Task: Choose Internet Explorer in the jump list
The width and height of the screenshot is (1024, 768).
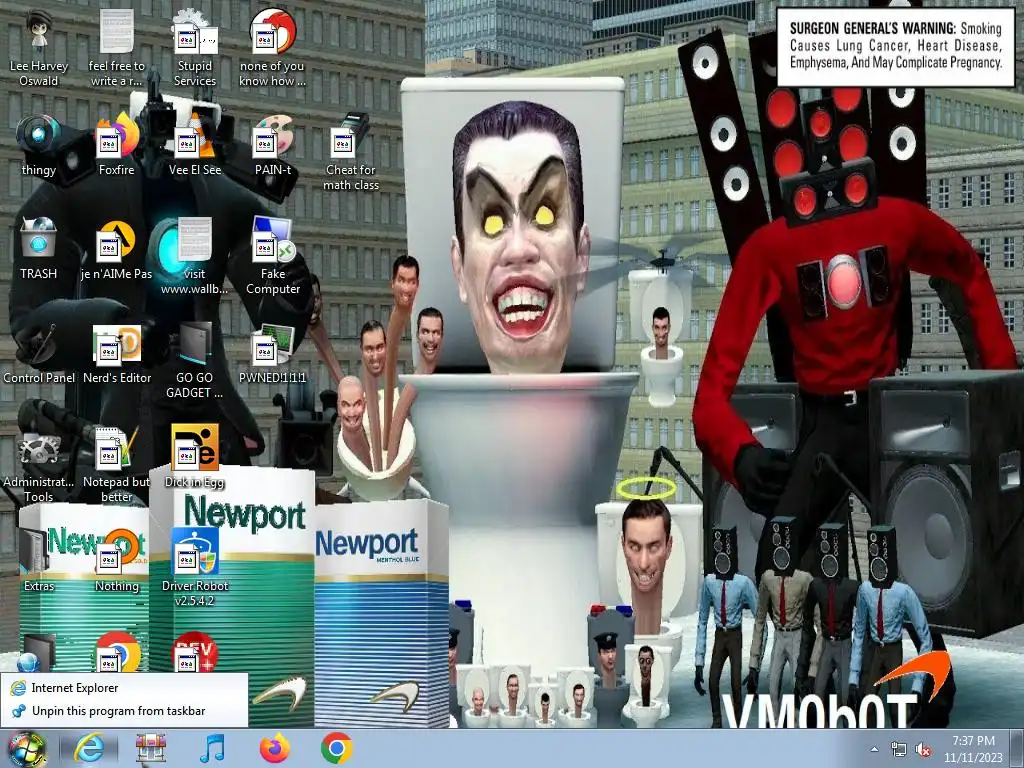Action: click(x=124, y=688)
